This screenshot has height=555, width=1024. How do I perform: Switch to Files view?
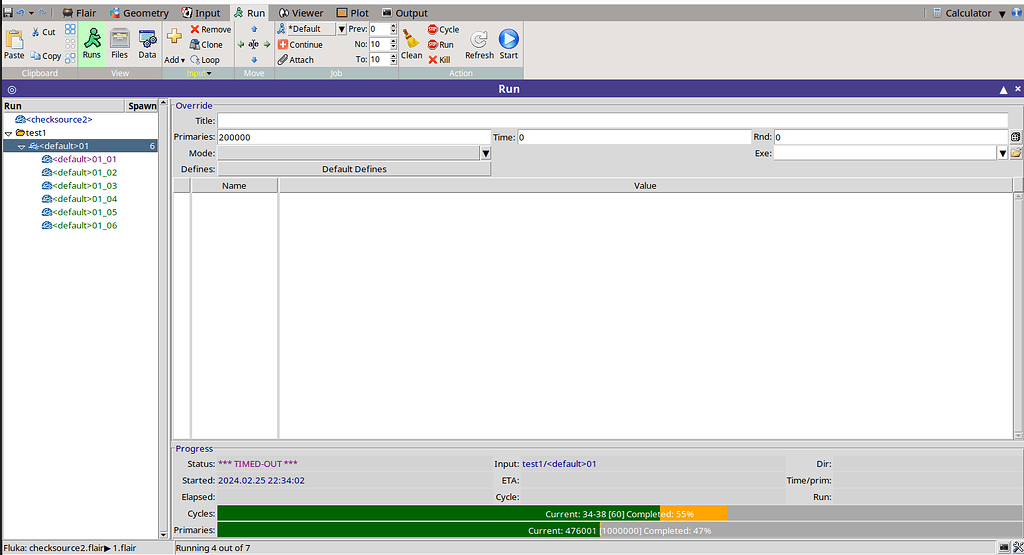(x=120, y=43)
